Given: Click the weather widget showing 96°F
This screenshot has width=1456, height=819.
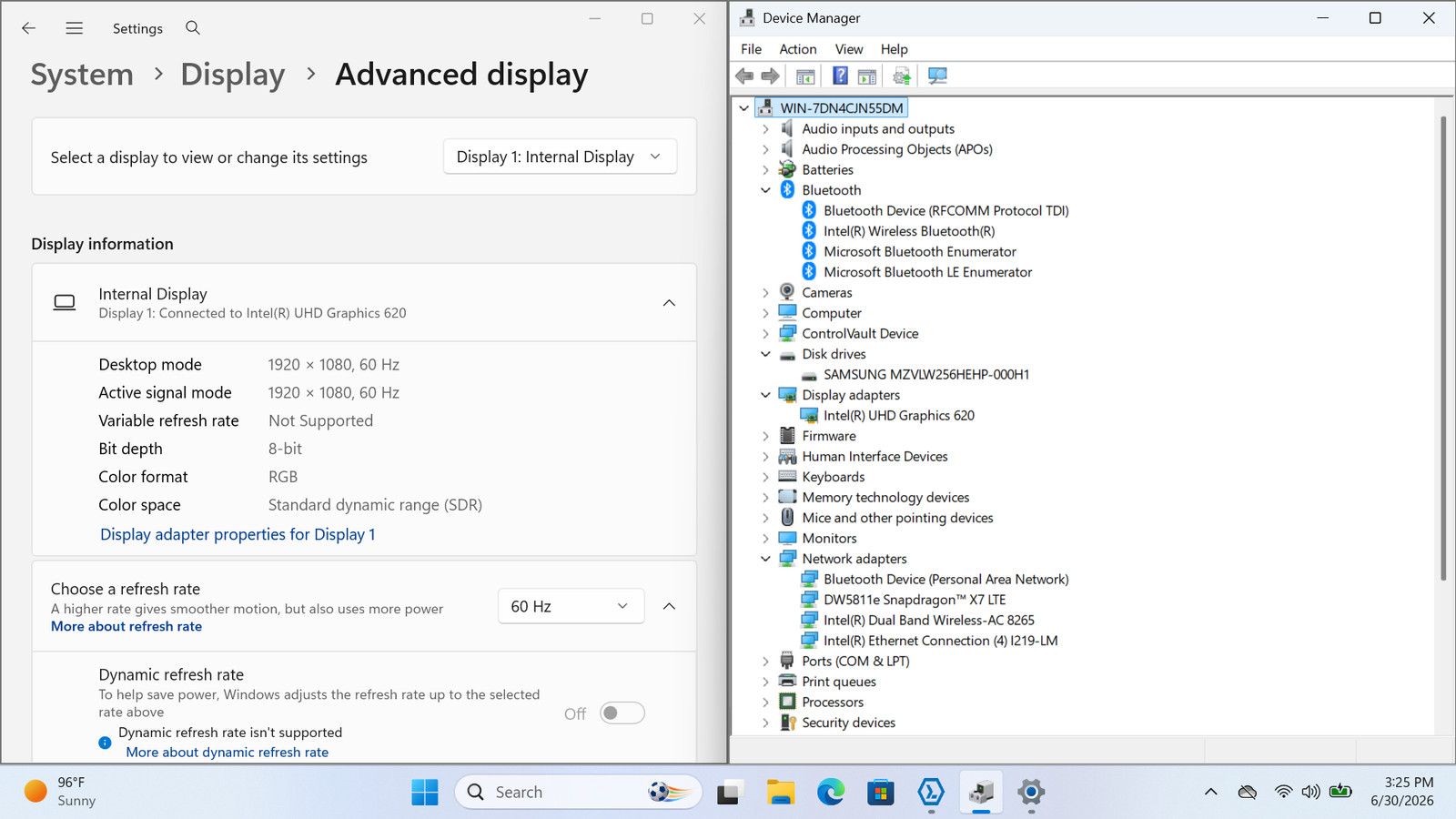Looking at the screenshot, I should click(x=60, y=792).
